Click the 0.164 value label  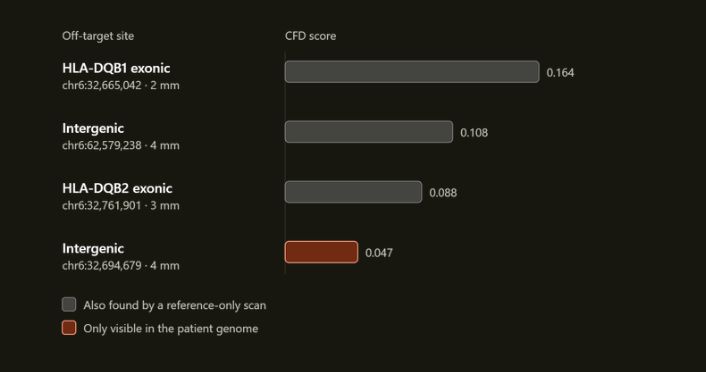pyautogui.click(x=560, y=73)
